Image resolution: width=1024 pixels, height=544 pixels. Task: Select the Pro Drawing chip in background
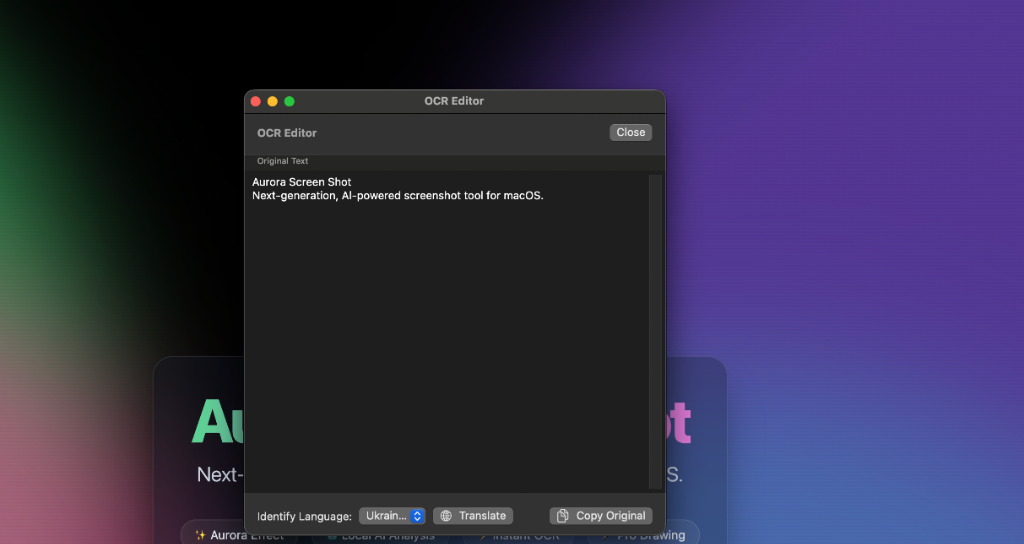click(x=650, y=536)
